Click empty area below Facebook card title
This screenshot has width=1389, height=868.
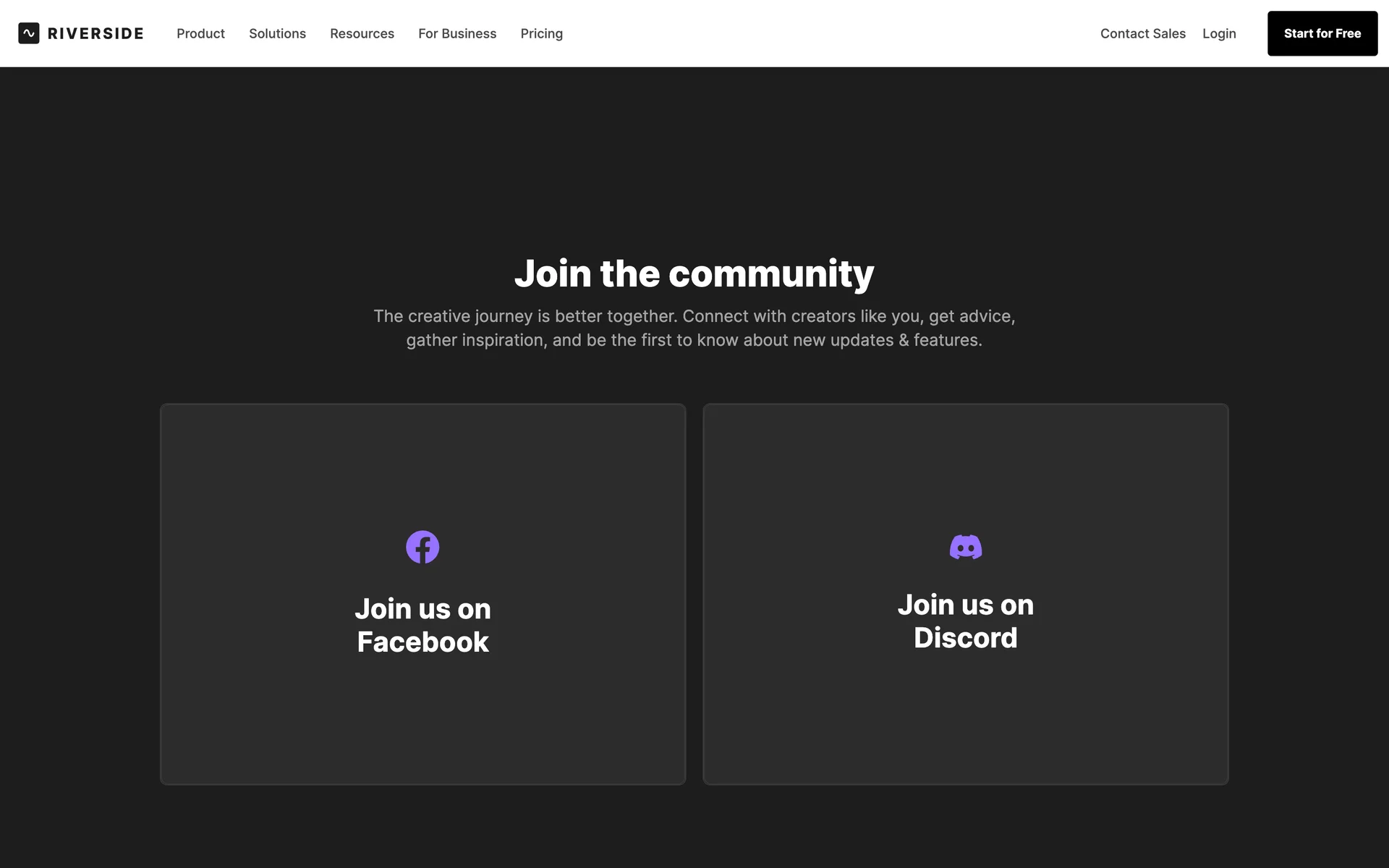[422, 723]
